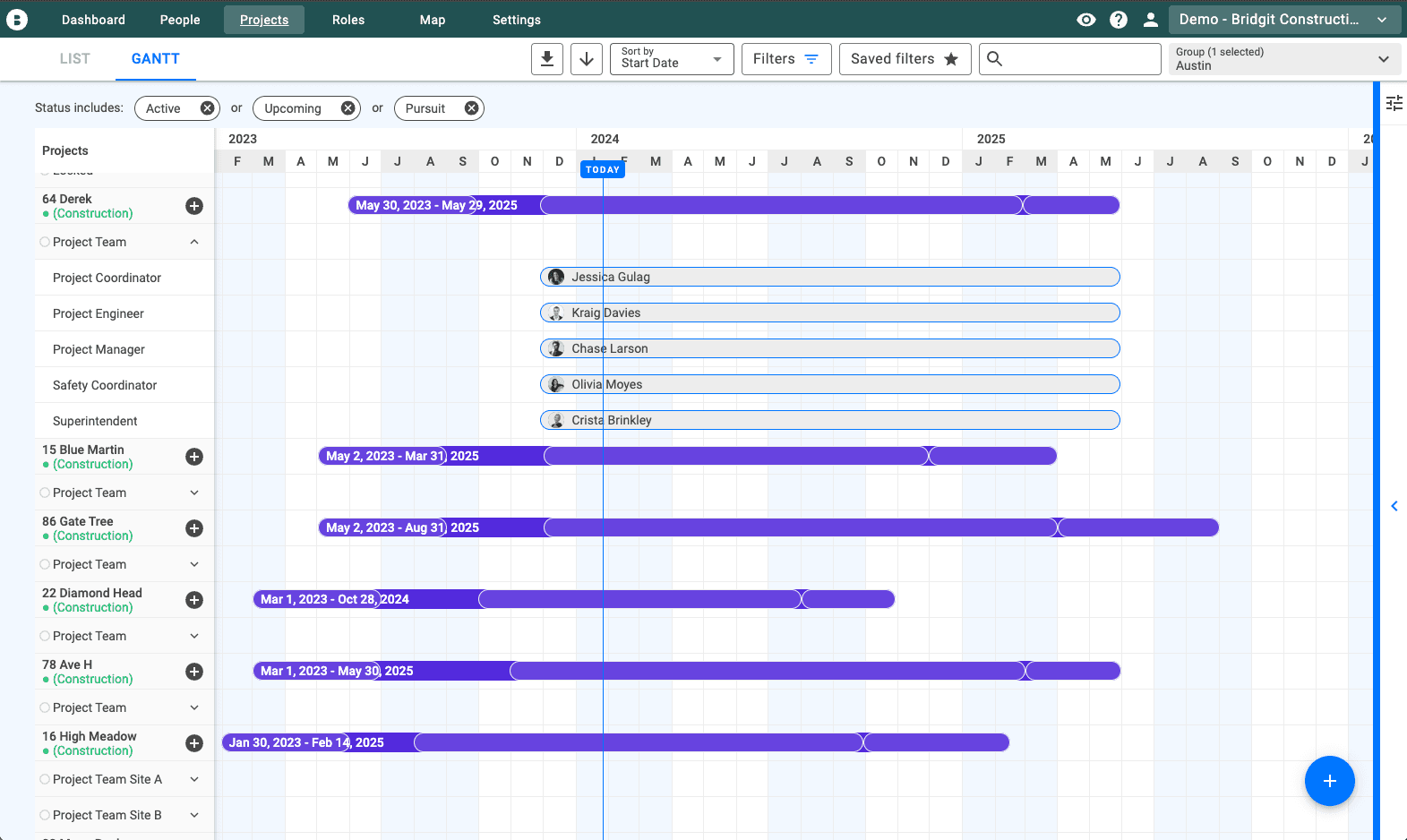This screenshot has width=1407, height=840.
Task: Open the help question mark icon
Action: pyautogui.click(x=1119, y=20)
